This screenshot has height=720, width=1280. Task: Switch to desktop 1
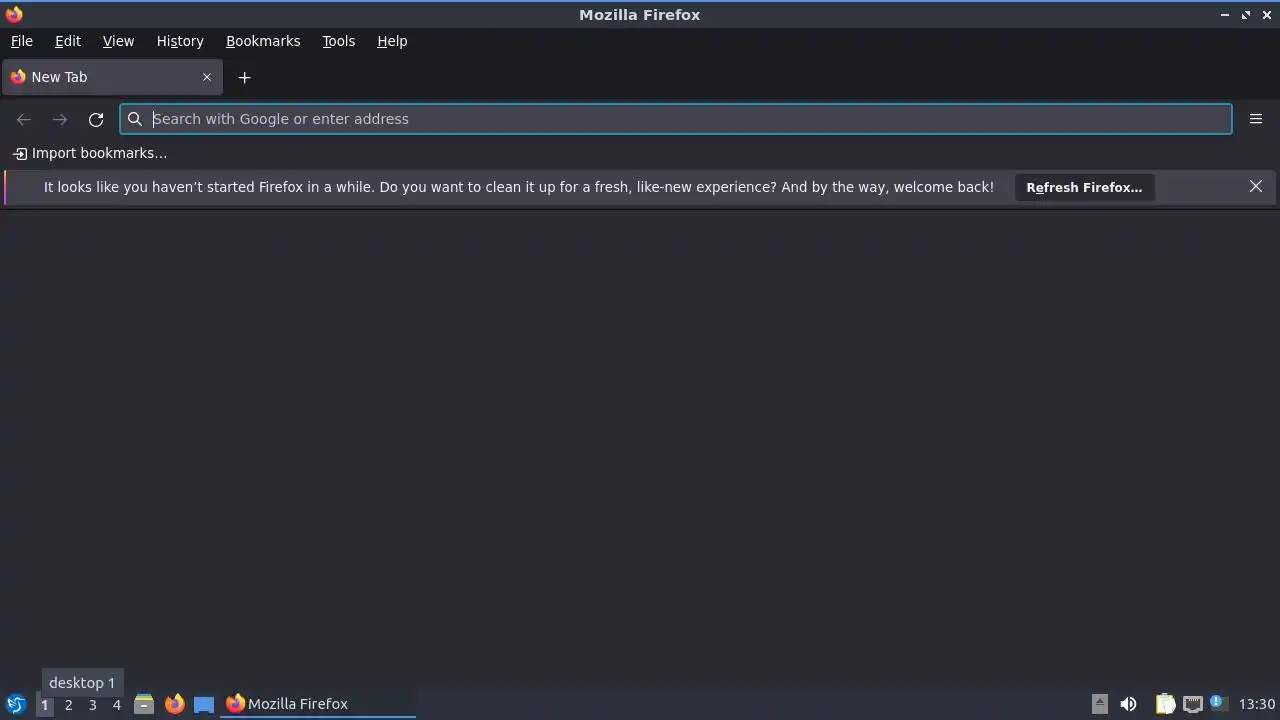click(x=44, y=705)
